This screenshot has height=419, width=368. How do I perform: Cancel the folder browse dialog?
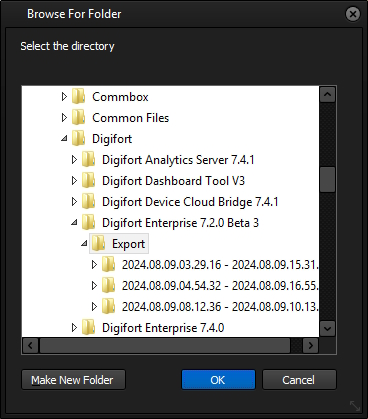(x=299, y=380)
